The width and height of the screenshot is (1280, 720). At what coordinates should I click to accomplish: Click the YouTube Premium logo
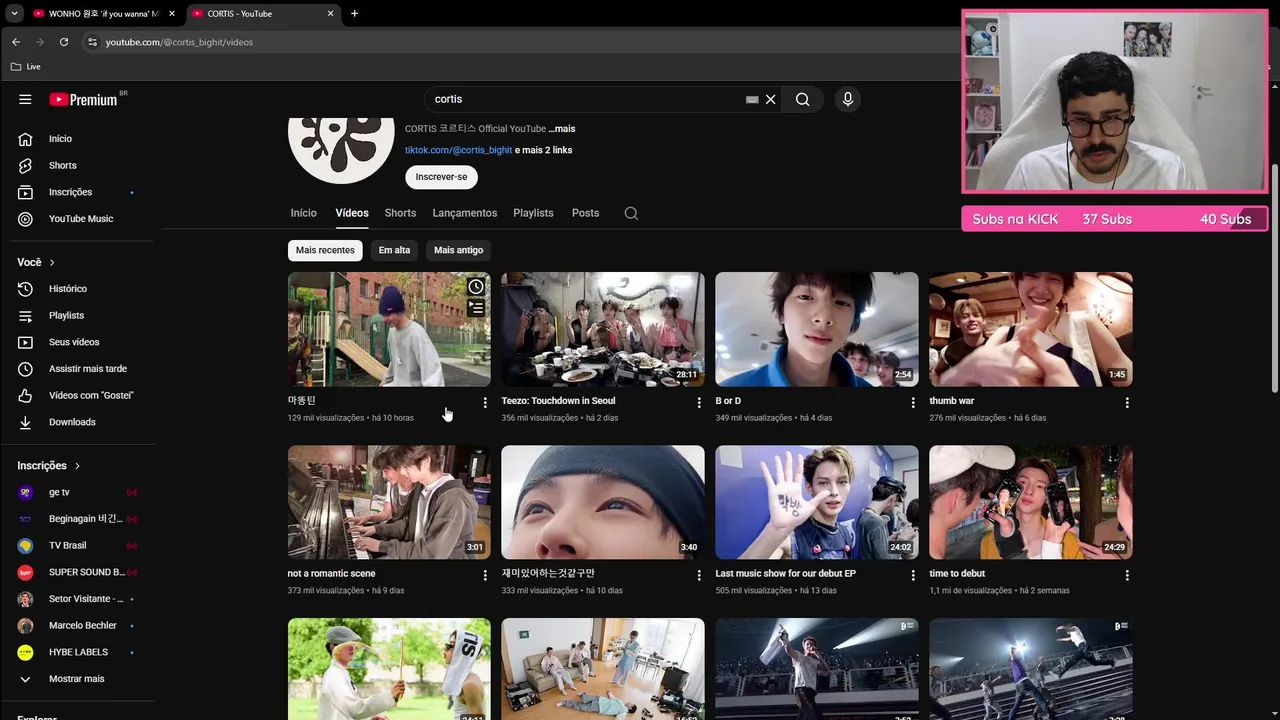tap(85, 99)
